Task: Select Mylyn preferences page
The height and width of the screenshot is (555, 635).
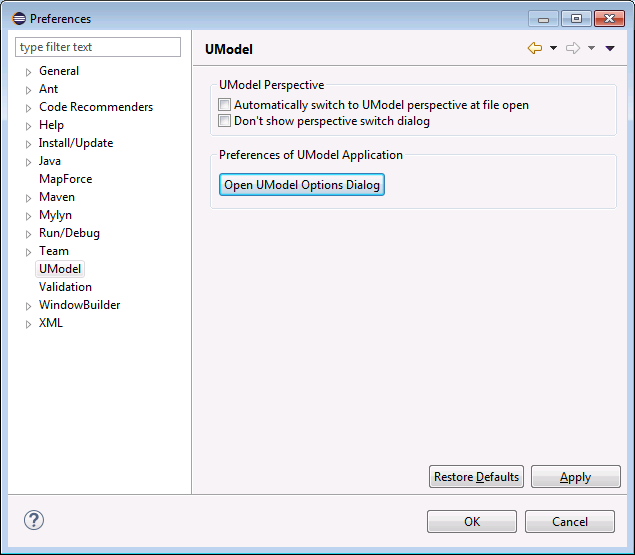Action: [x=55, y=215]
